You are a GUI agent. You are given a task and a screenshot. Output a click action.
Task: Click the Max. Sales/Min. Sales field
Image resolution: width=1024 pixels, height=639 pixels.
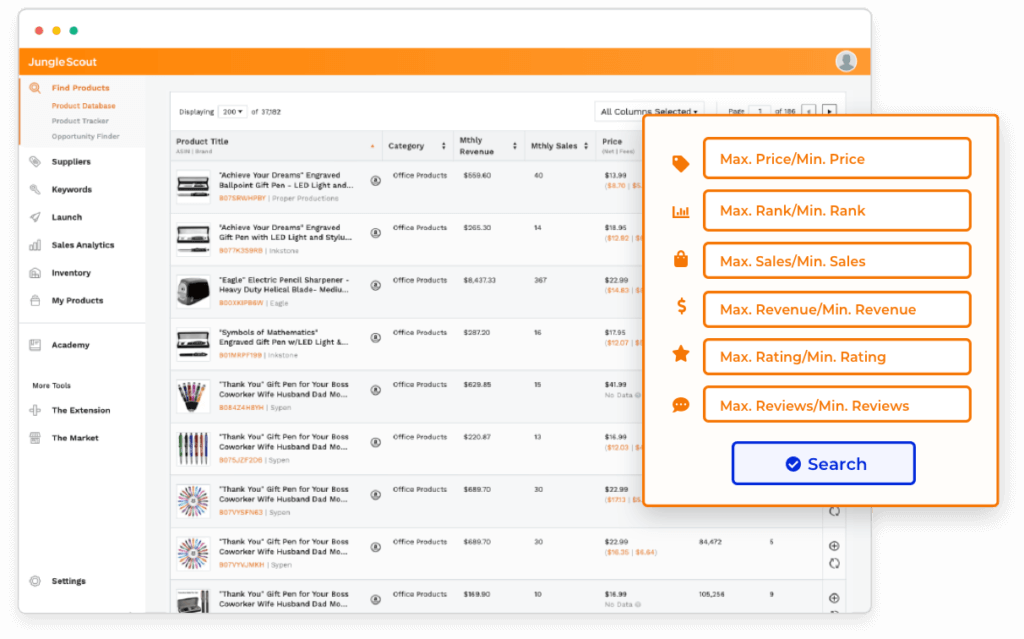[x=837, y=261]
